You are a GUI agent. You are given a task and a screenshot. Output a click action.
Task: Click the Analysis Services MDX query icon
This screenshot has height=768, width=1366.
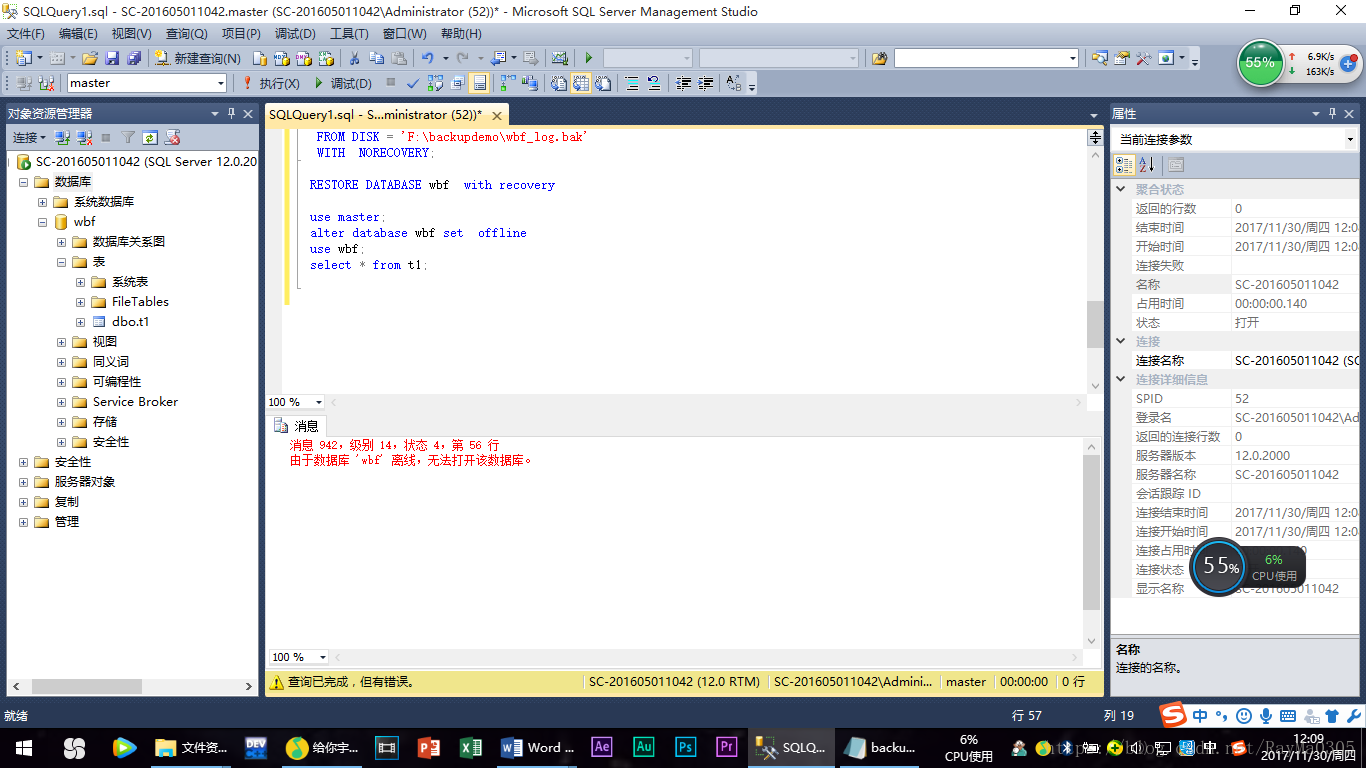282,58
